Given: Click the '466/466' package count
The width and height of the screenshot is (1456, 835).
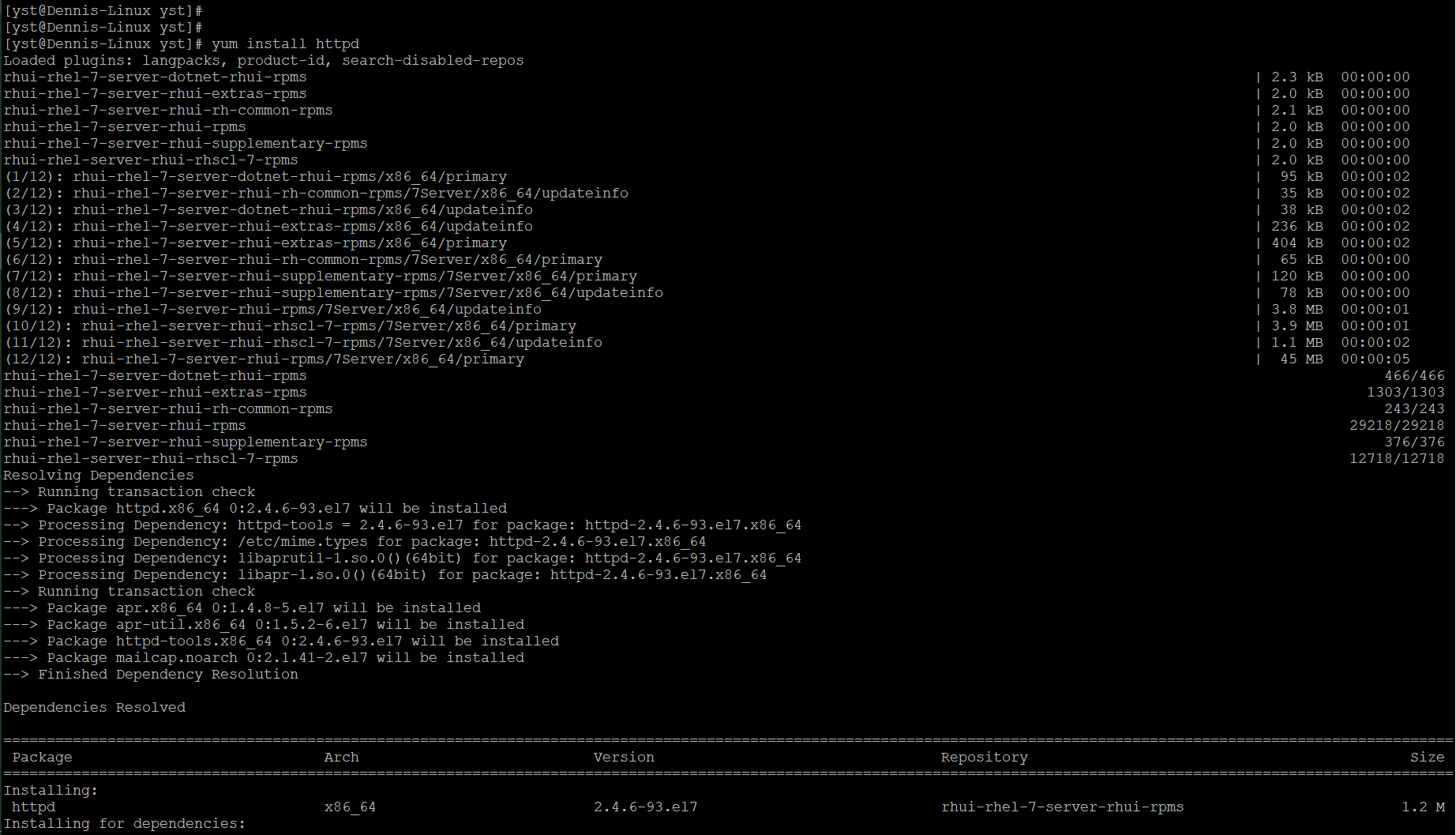Looking at the screenshot, I should (1414, 375).
